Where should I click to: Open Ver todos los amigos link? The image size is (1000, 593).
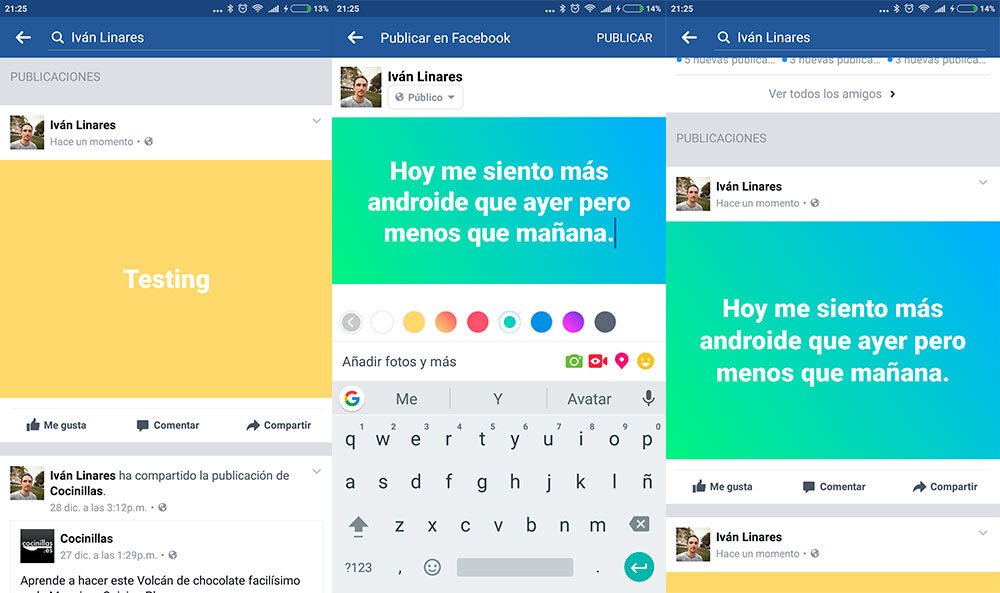832,94
